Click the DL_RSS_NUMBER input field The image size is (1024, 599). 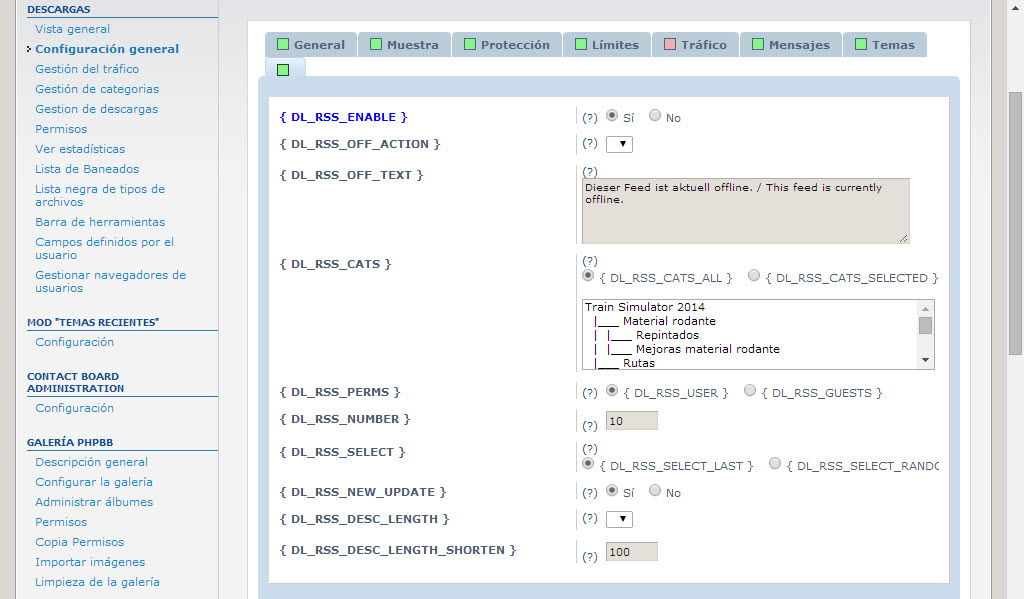point(631,421)
